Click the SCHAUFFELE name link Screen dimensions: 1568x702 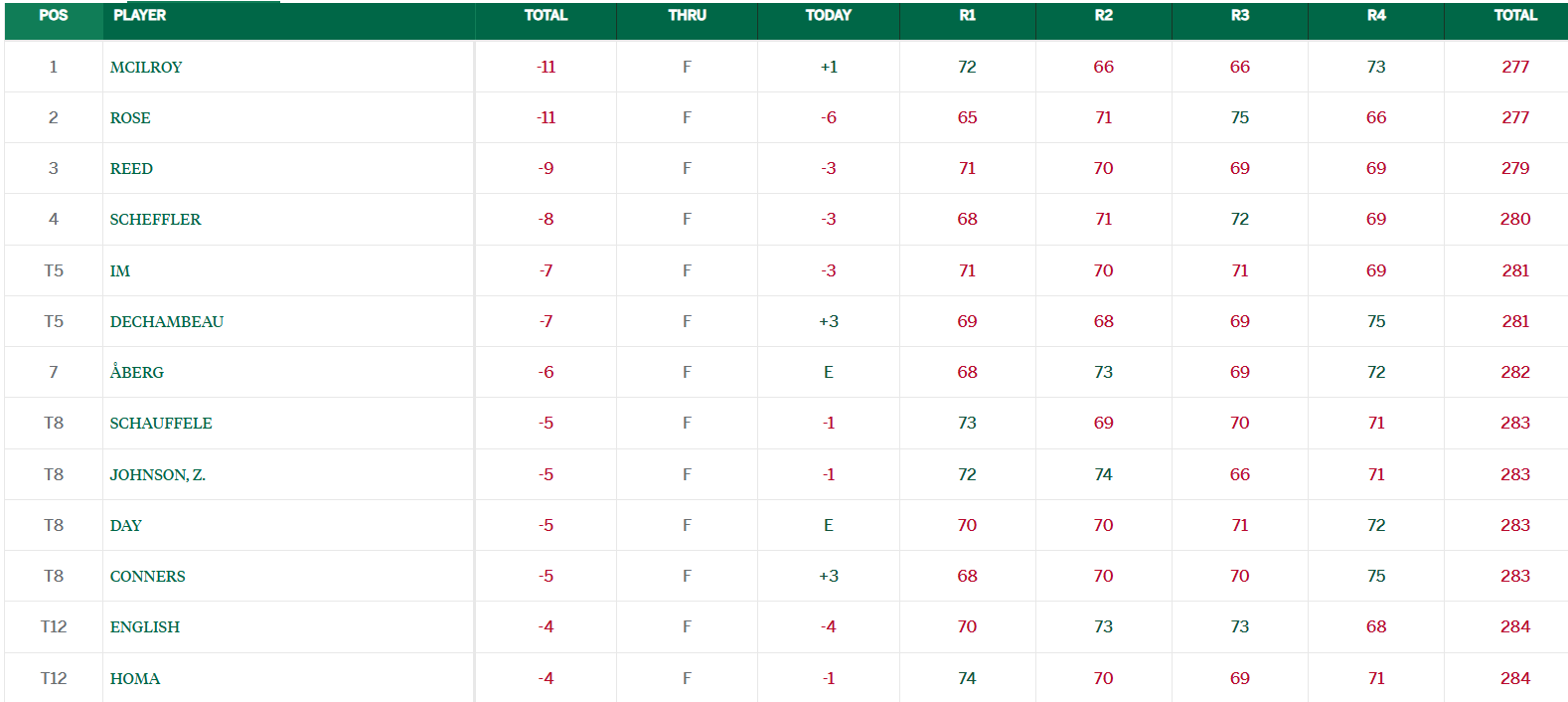(x=161, y=423)
